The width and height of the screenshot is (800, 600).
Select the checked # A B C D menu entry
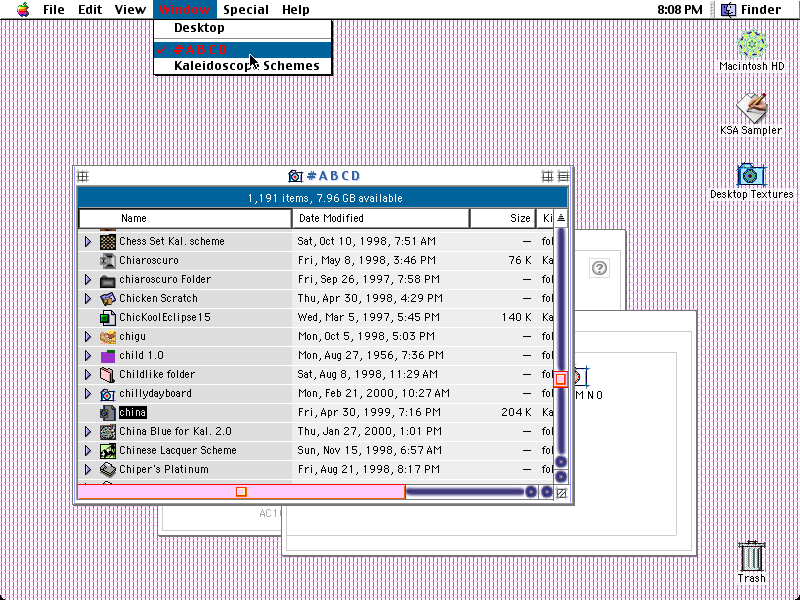pos(243,49)
